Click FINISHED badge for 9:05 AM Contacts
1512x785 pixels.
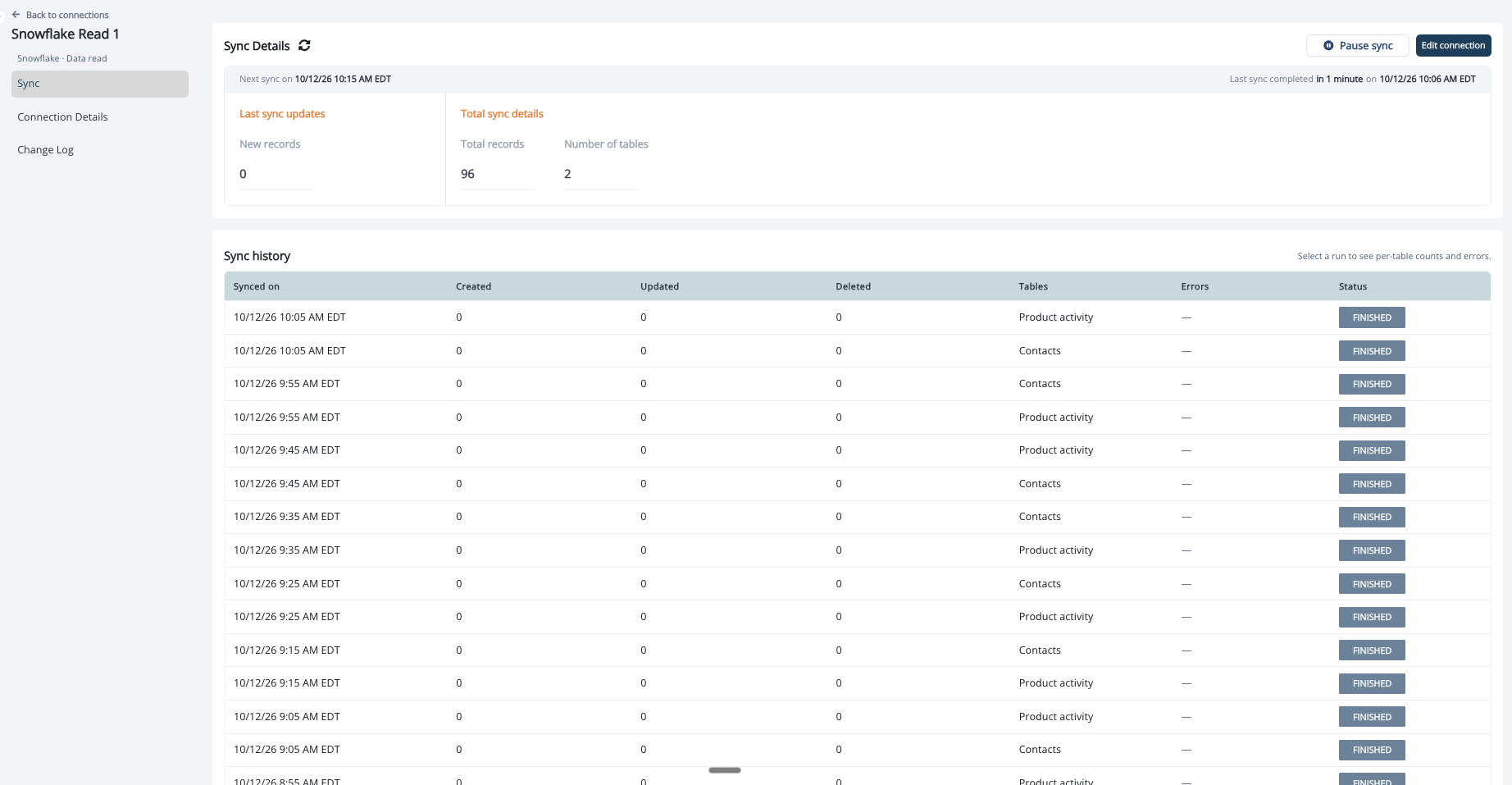[x=1372, y=750]
